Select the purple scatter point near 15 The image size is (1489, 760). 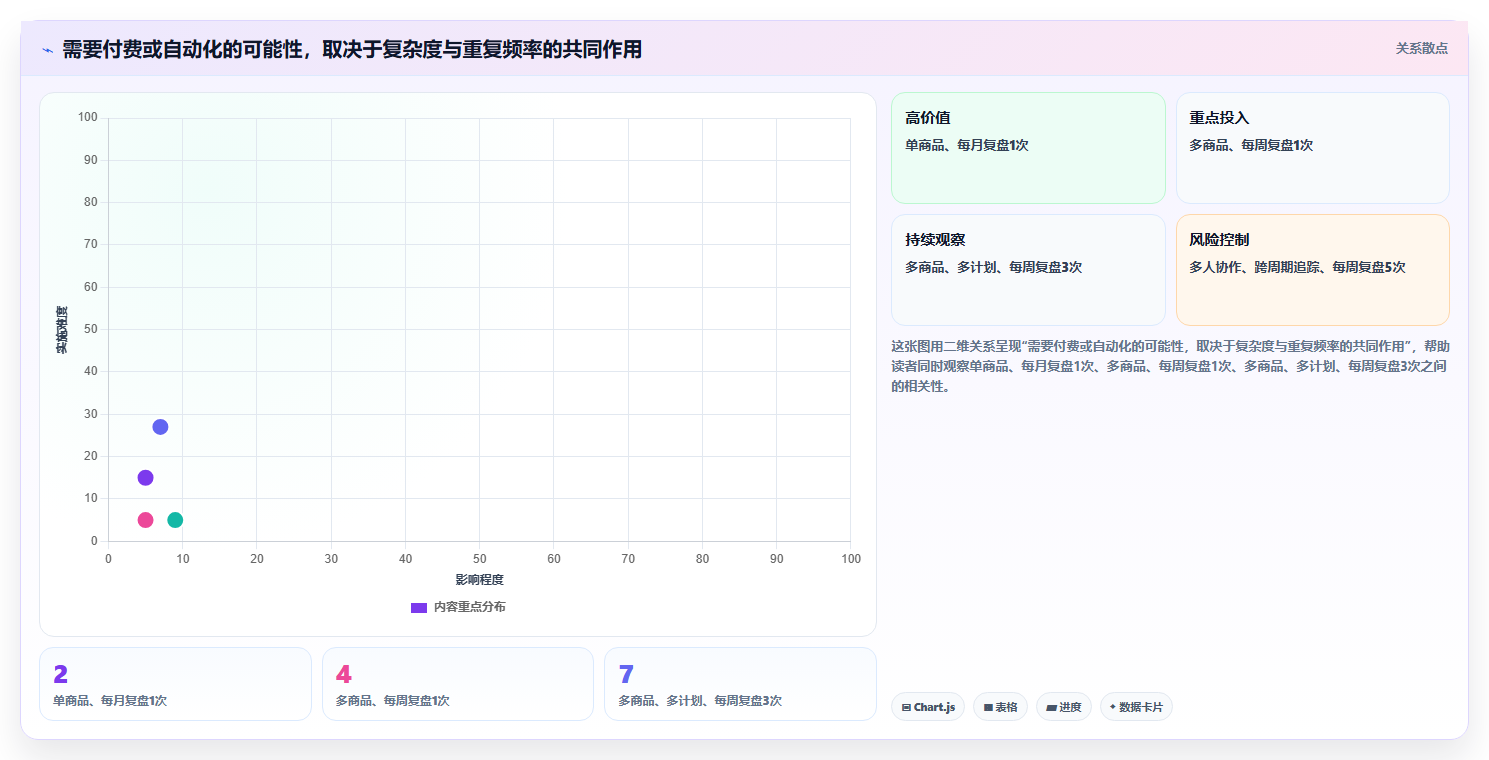pyautogui.click(x=145, y=478)
